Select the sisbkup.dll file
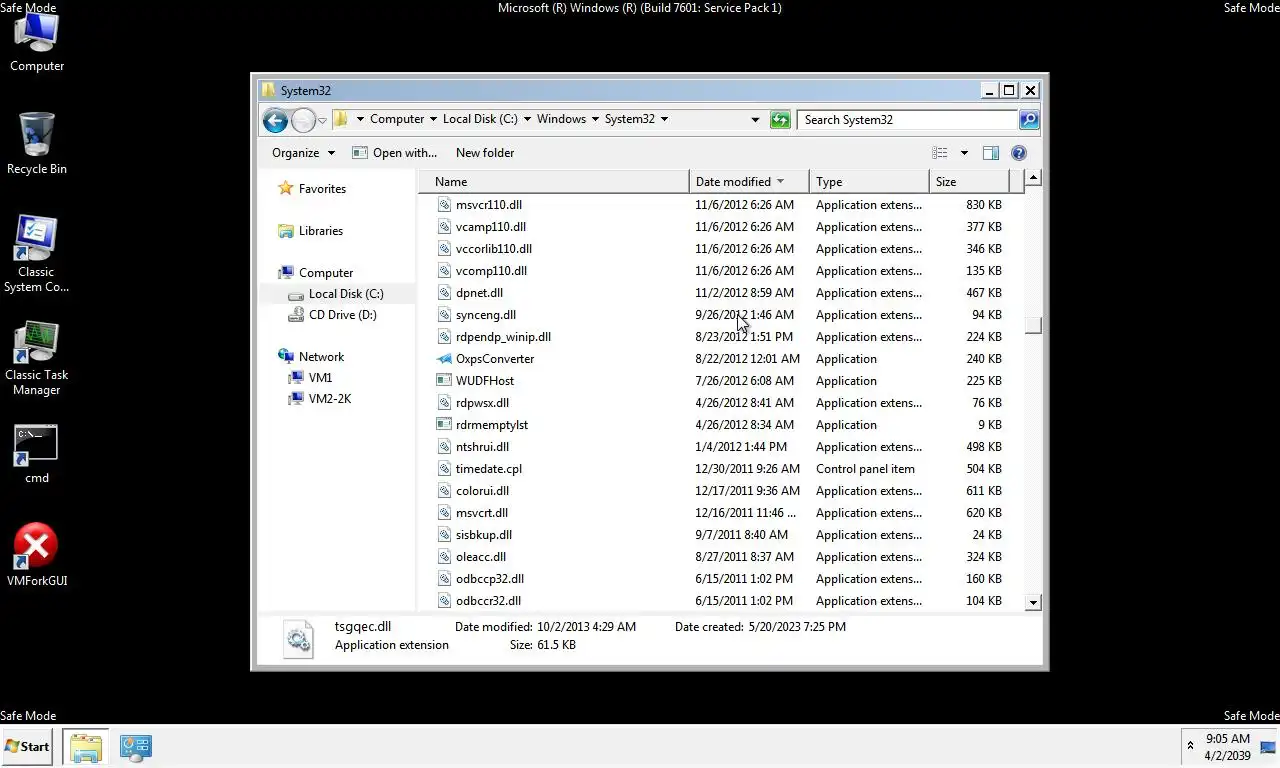The width and height of the screenshot is (1280, 768). coord(484,535)
